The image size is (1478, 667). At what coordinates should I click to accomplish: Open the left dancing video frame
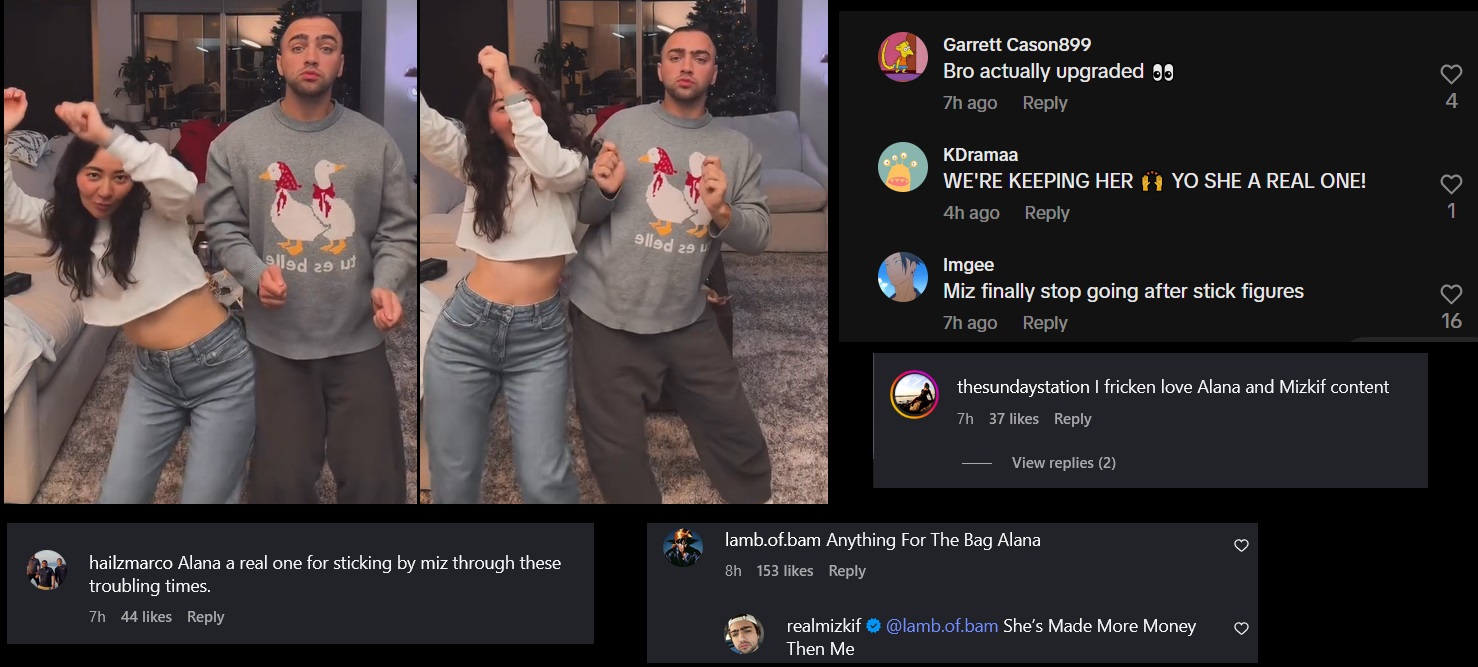click(210, 251)
